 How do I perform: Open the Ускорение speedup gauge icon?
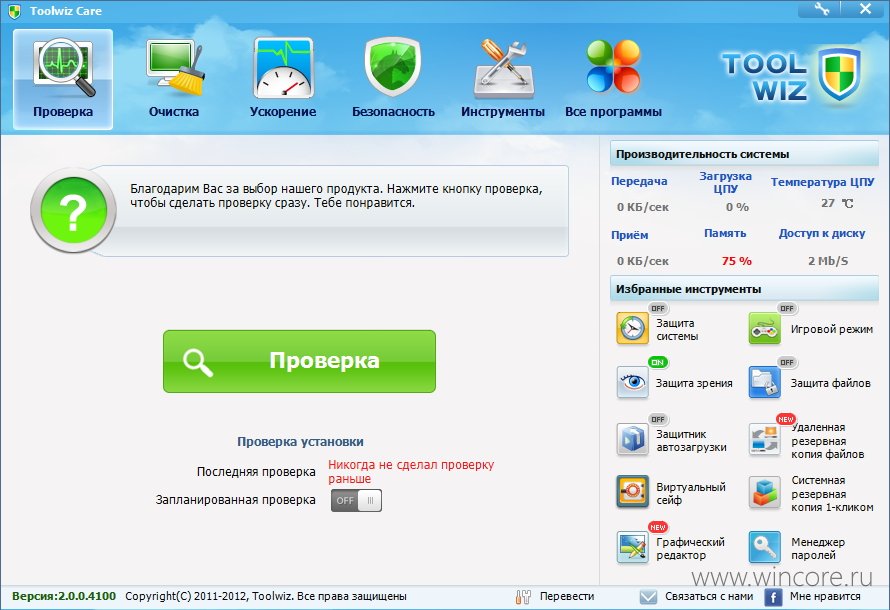283,68
